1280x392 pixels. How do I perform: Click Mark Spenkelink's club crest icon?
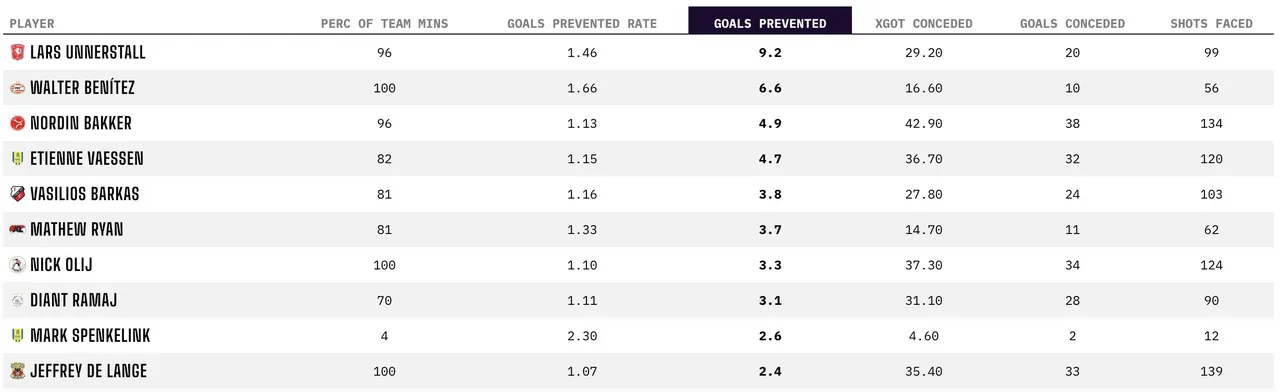click(17, 336)
